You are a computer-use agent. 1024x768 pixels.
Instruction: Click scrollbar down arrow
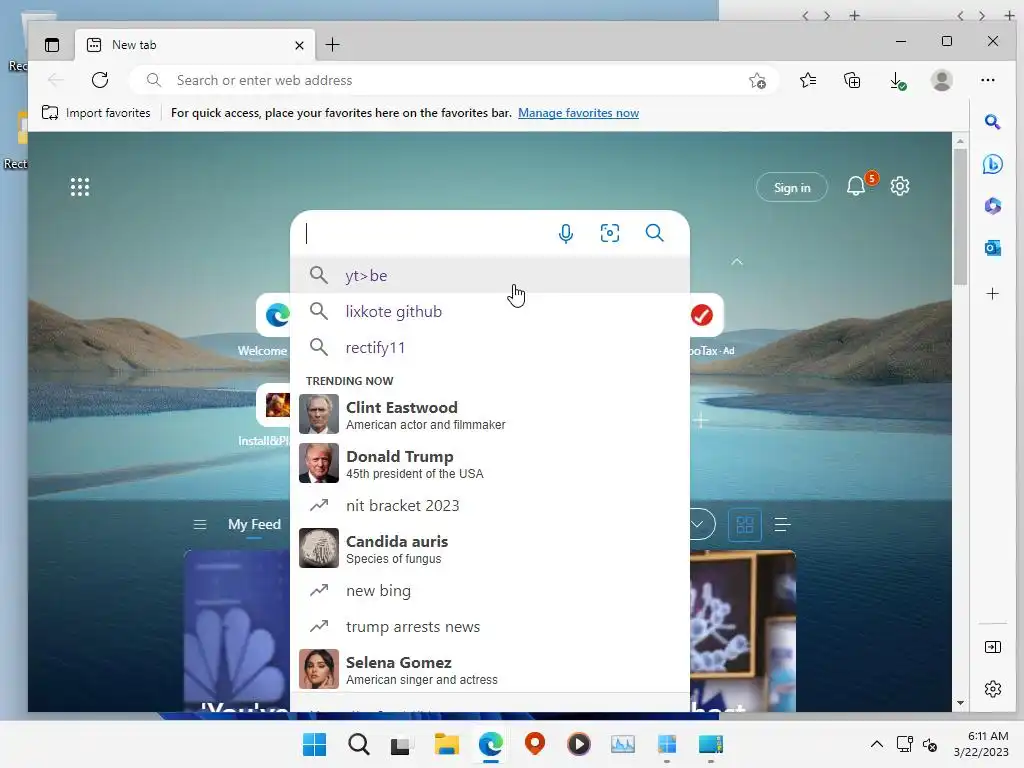tap(960, 703)
